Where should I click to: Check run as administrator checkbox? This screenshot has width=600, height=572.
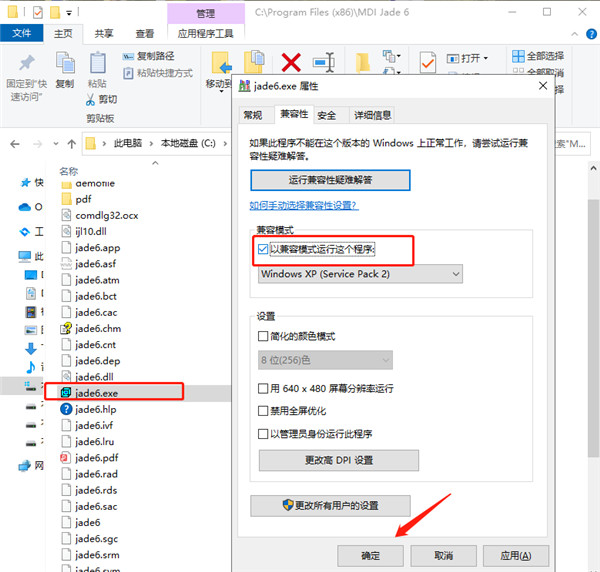click(263, 434)
